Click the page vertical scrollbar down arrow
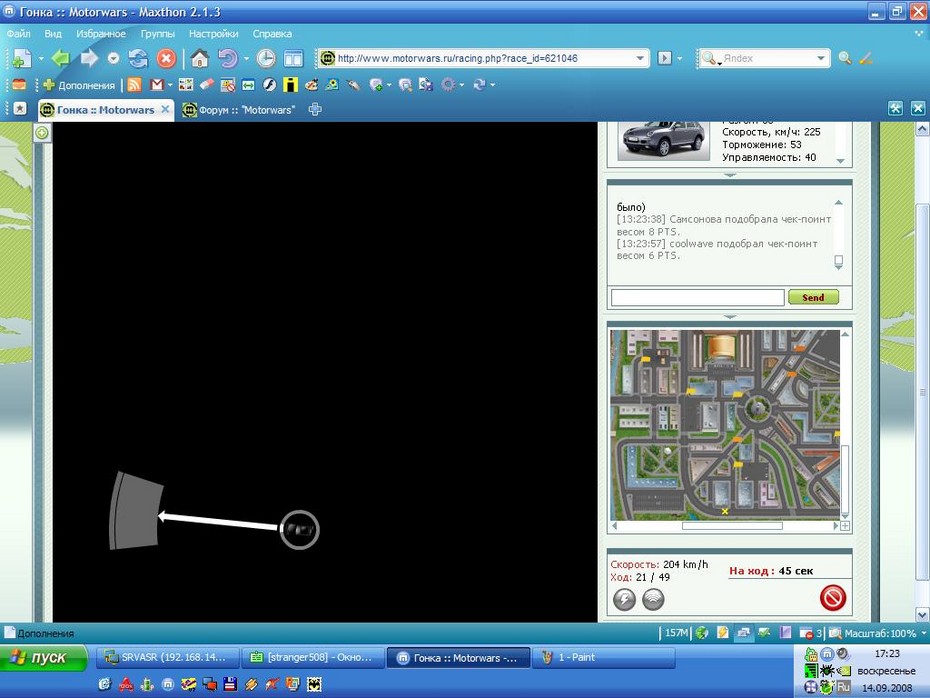This screenshot has width=930, height=698. 922,615
